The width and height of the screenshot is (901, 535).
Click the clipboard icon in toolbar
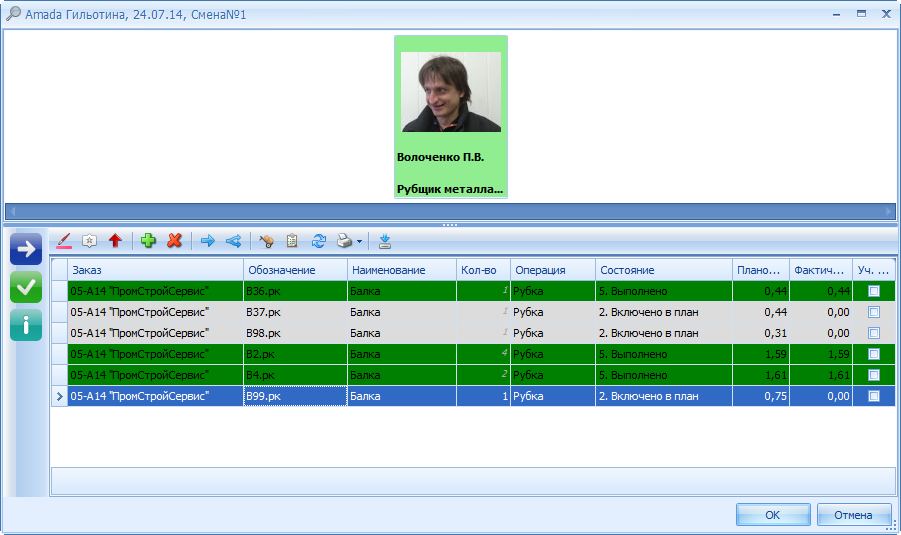293,241
